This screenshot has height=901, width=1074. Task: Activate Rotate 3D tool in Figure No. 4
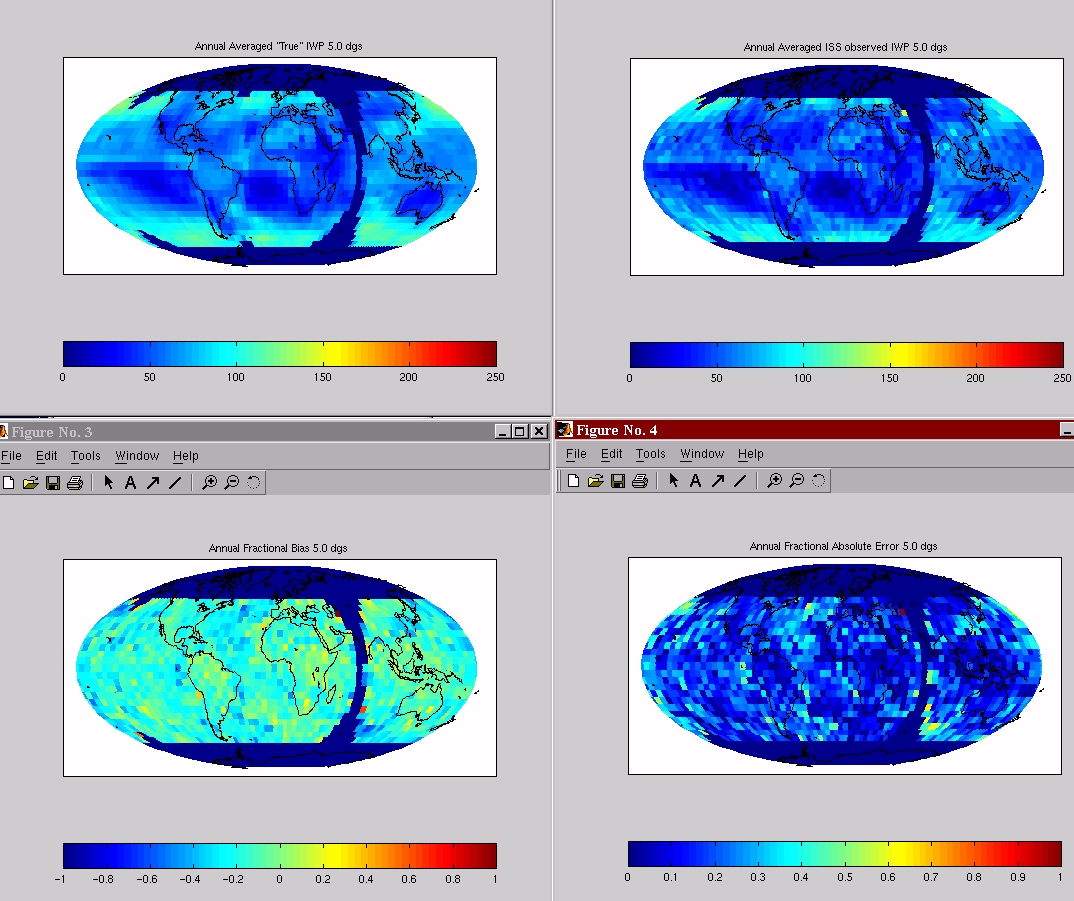(819, 480)
